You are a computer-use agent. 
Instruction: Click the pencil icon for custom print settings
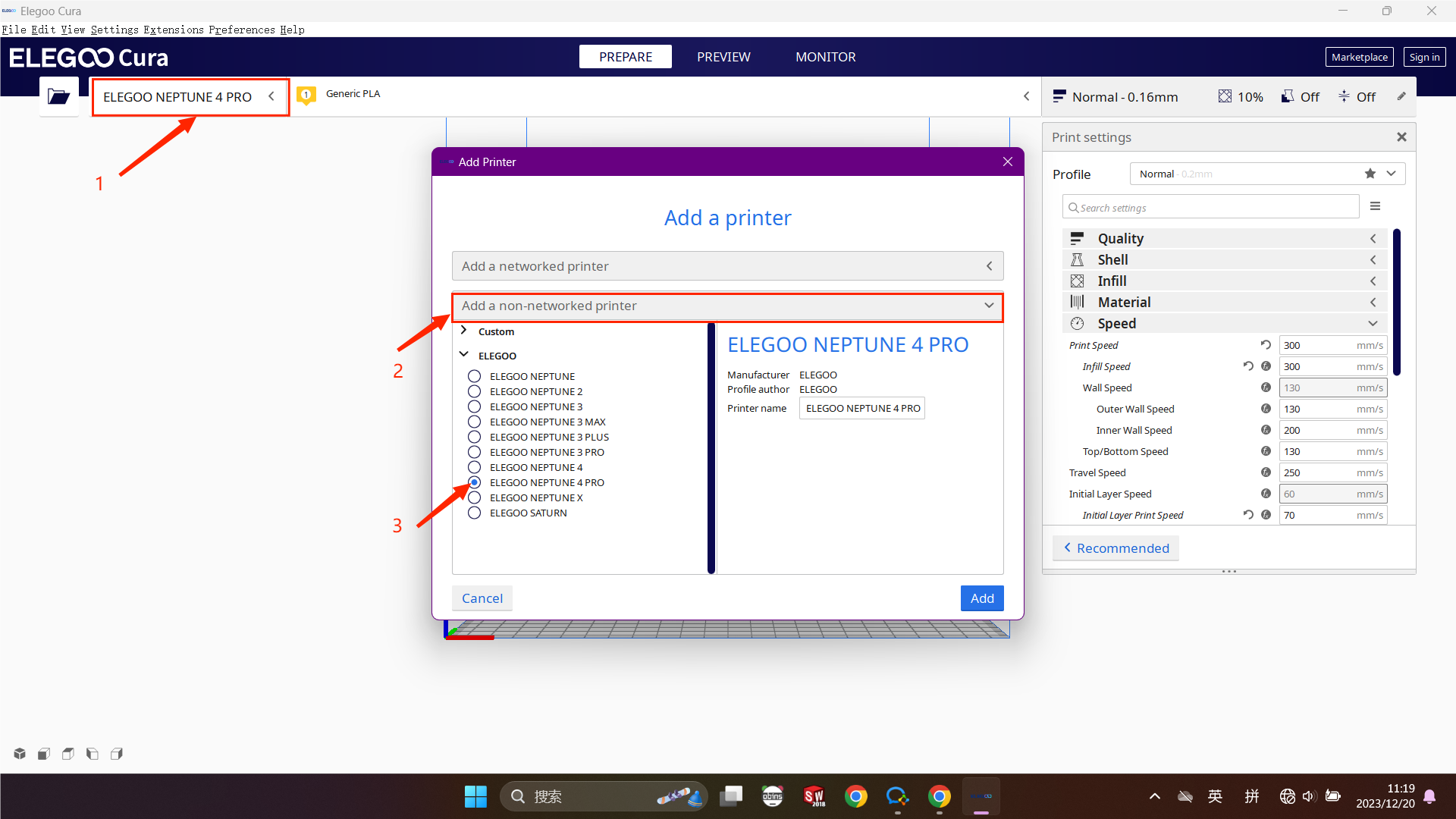click(1401, 96)
